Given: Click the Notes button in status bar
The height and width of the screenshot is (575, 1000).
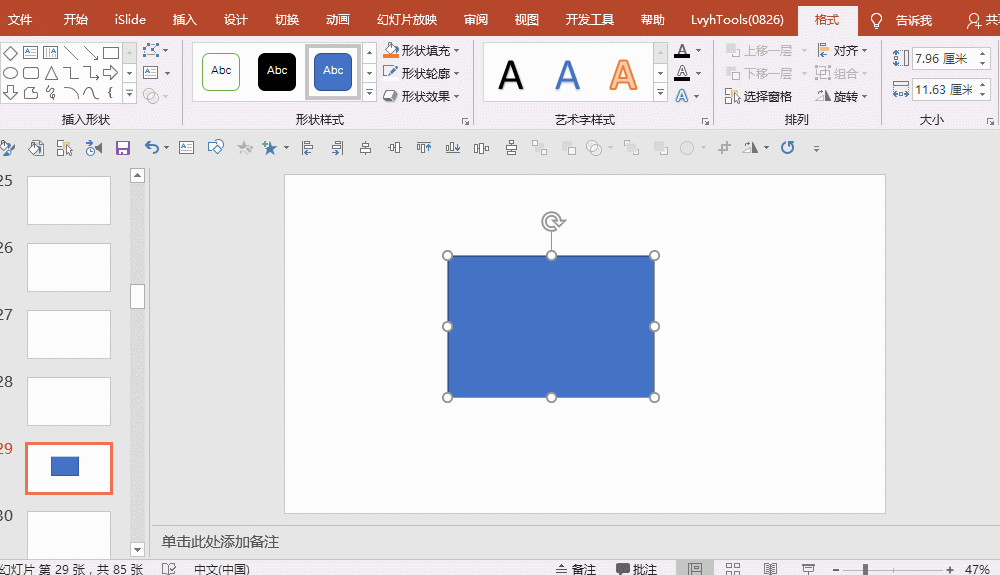Looking at the screenshot, I should point(576,569).
